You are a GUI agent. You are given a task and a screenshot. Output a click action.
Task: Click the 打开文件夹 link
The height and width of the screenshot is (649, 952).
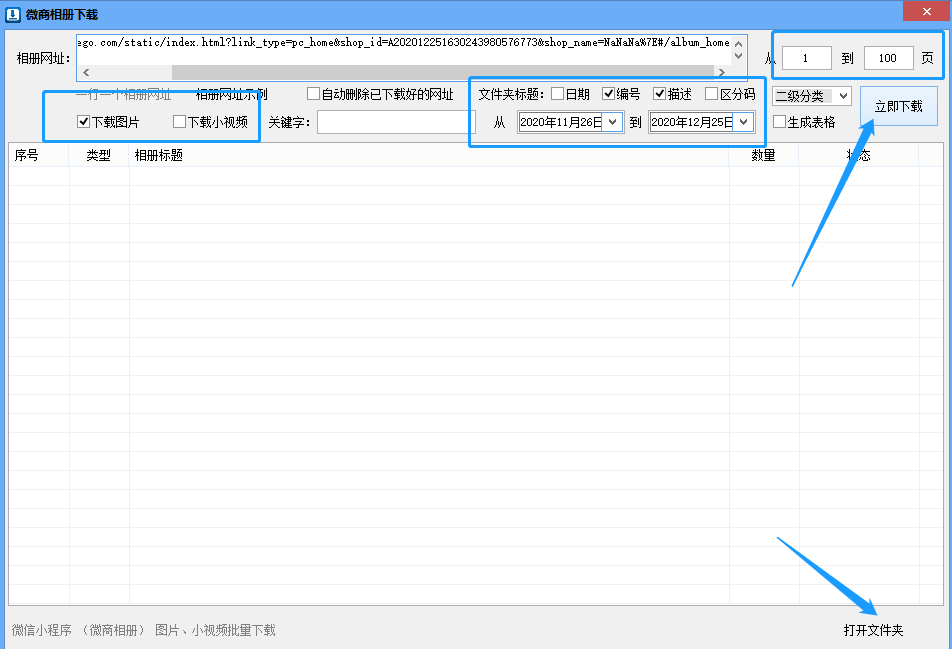(873, 630)
